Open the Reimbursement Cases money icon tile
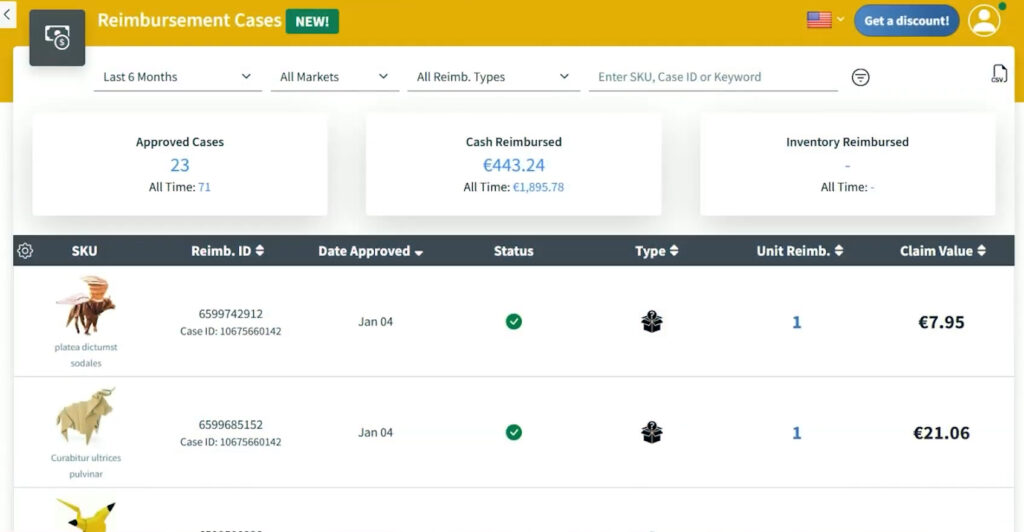Viewport: 1024px width, 532px height. pyautogui.click(x=57, y=38)
